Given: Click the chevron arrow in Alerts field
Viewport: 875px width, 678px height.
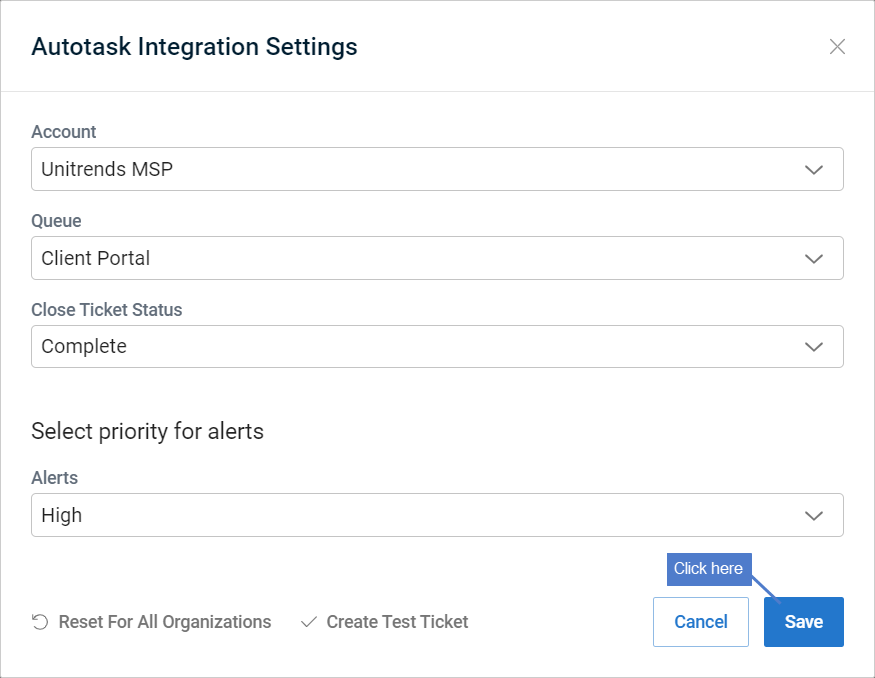Looking at the screenshot, I should (814, 516).
